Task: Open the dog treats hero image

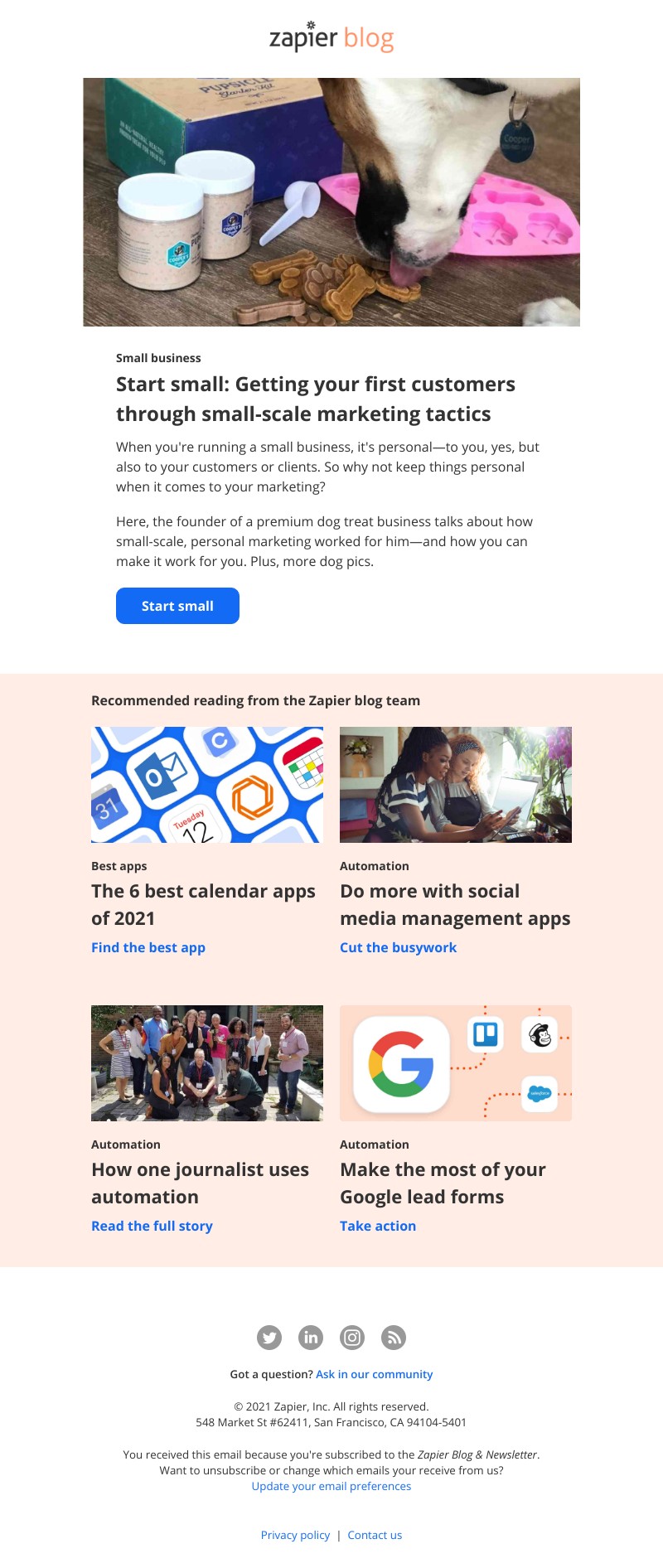Action: click(x=331, y=202)
